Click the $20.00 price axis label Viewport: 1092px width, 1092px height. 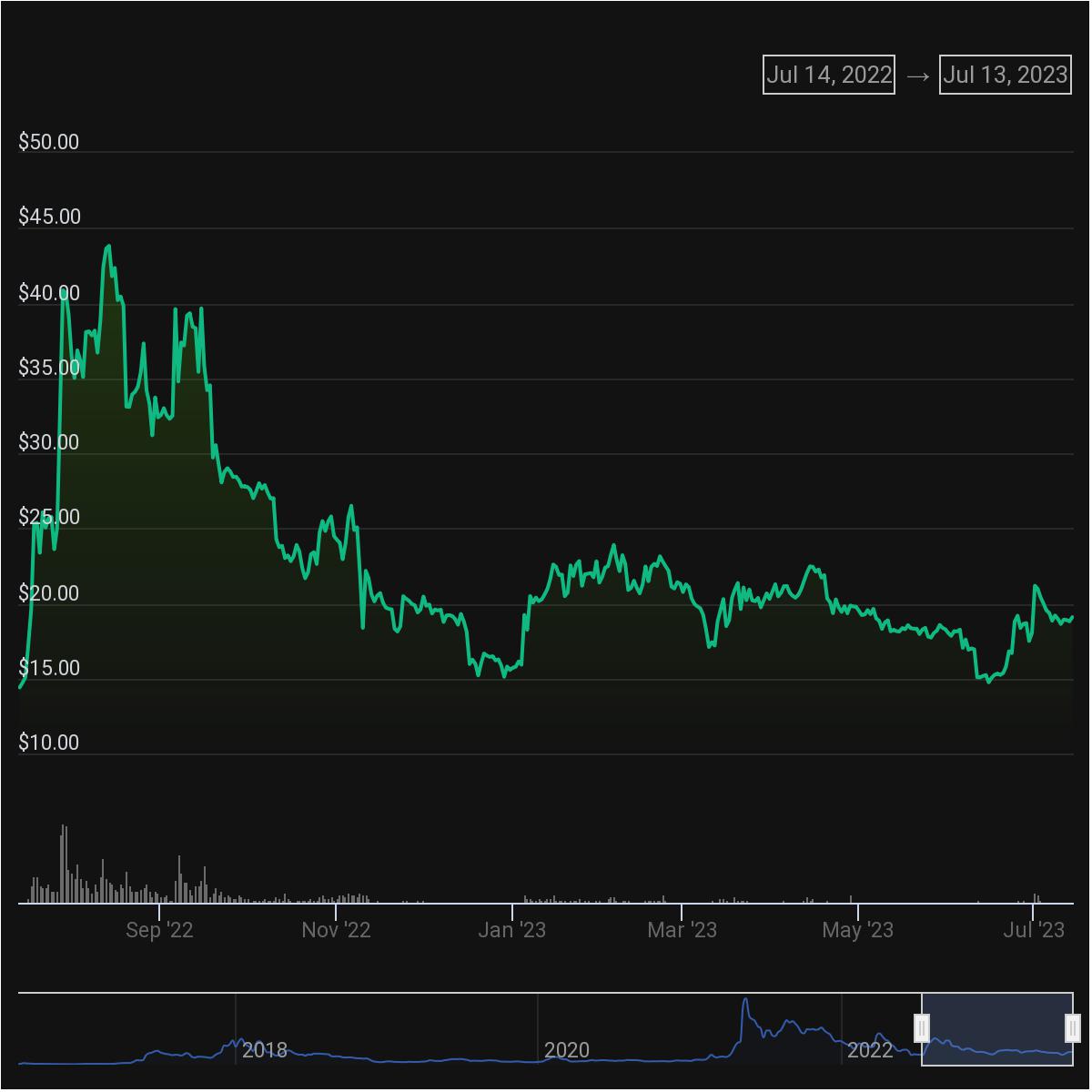point(49,593)
